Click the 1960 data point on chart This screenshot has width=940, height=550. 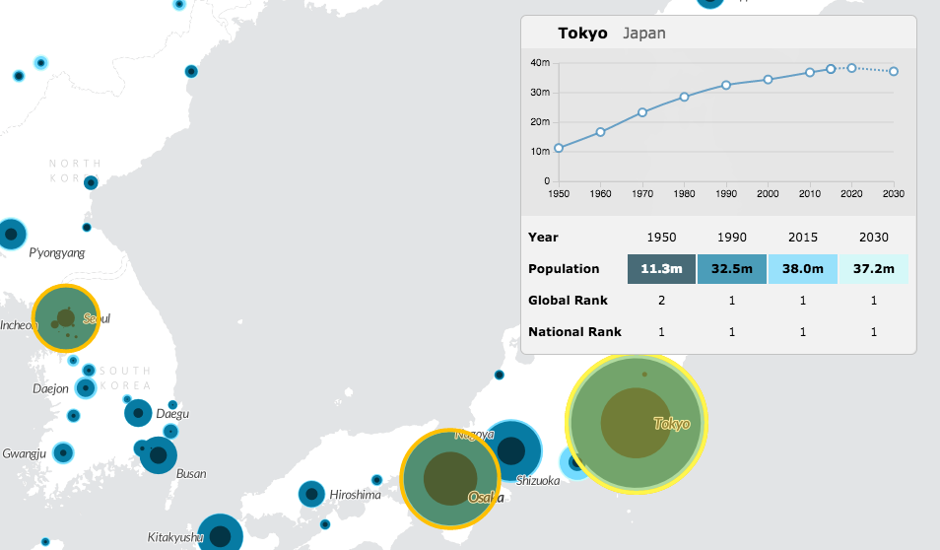point(600,132)
